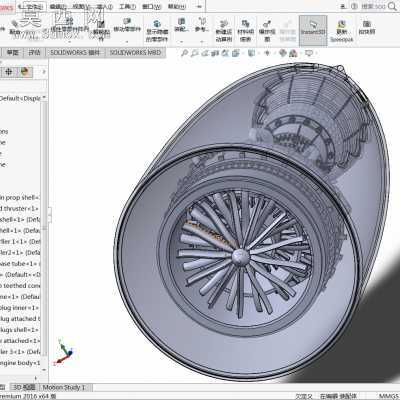Click the Update Speedpak tool
The width and height of the screenshot is (400, 400).
pos(341,31)
